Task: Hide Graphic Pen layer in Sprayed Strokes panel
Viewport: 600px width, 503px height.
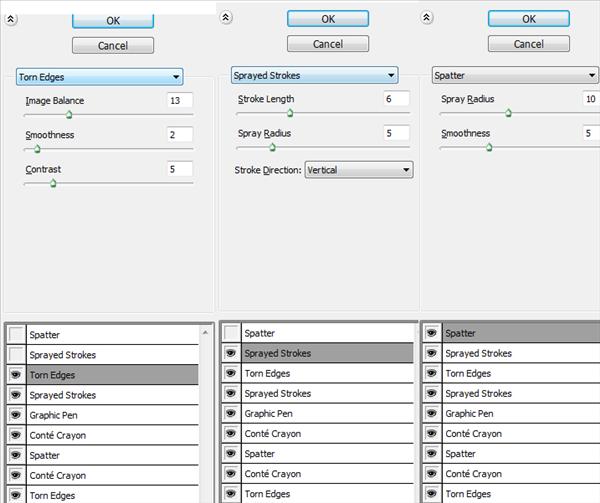Action: pos(231,413)
